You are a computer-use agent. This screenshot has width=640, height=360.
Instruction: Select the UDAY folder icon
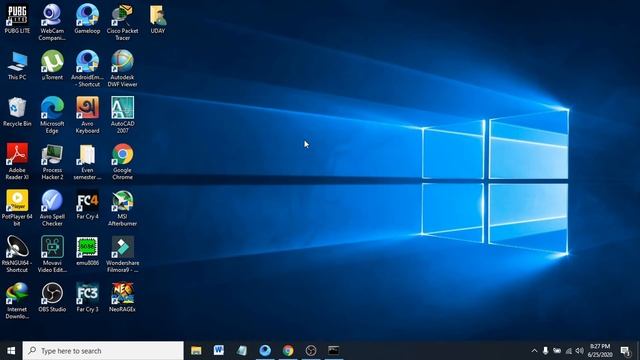click(158, 19)
